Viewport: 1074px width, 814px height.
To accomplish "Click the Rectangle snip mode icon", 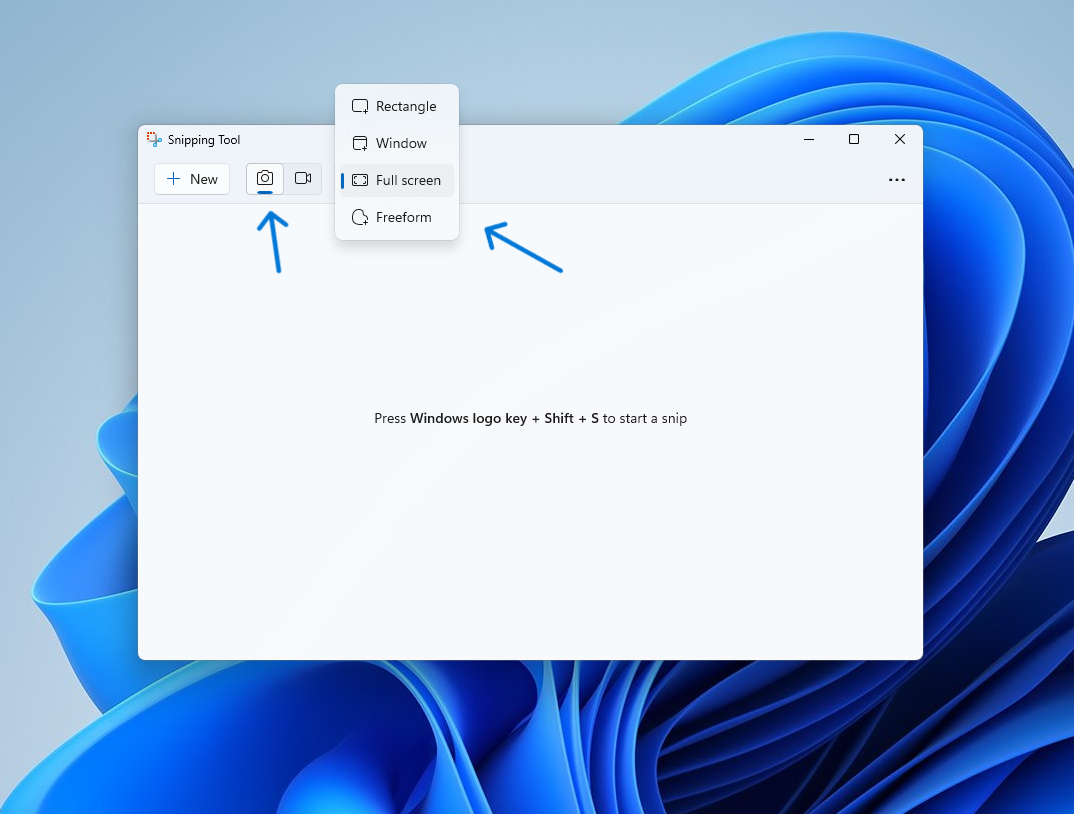I will point(359,105).
